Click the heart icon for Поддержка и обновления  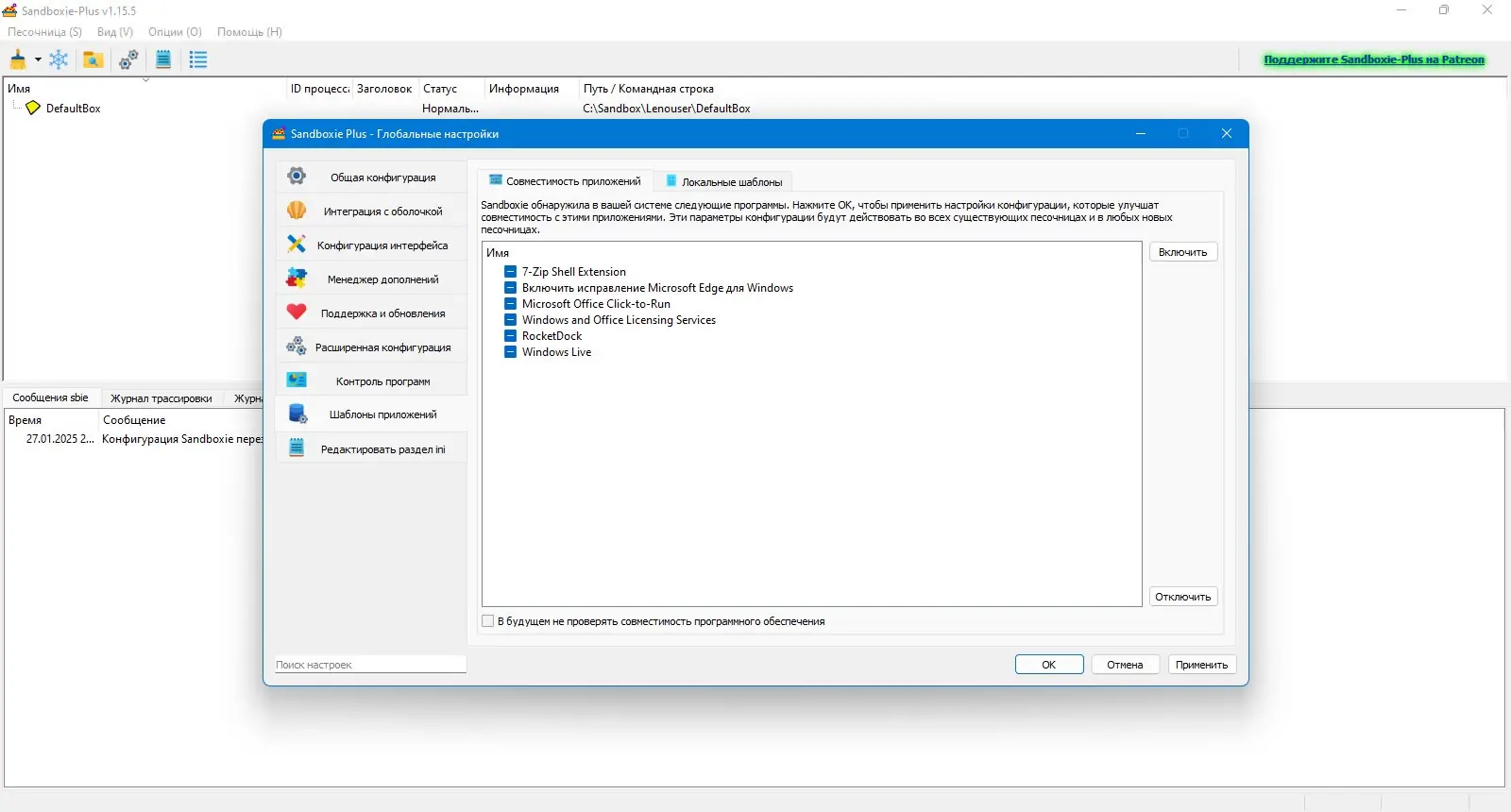pyautogui.click(x=297, y=313)
